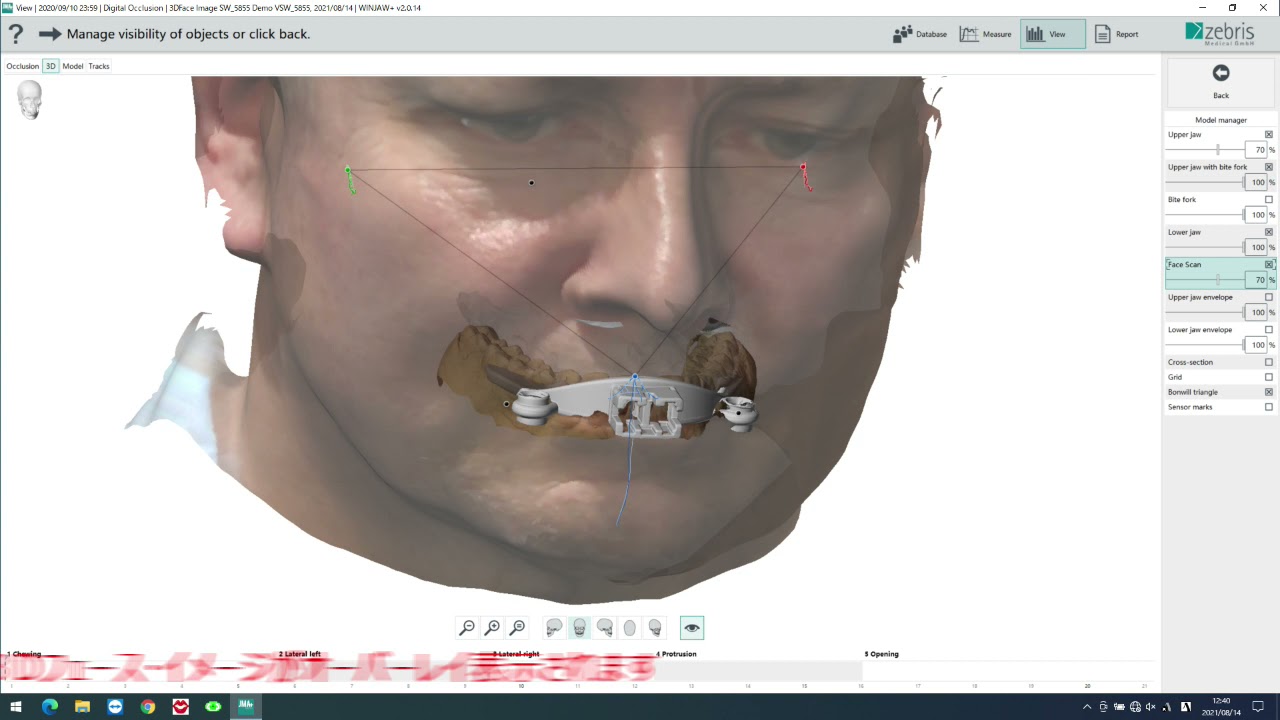Open the View section
This screenshot has height=720, width=1280.
point(1053,34)
